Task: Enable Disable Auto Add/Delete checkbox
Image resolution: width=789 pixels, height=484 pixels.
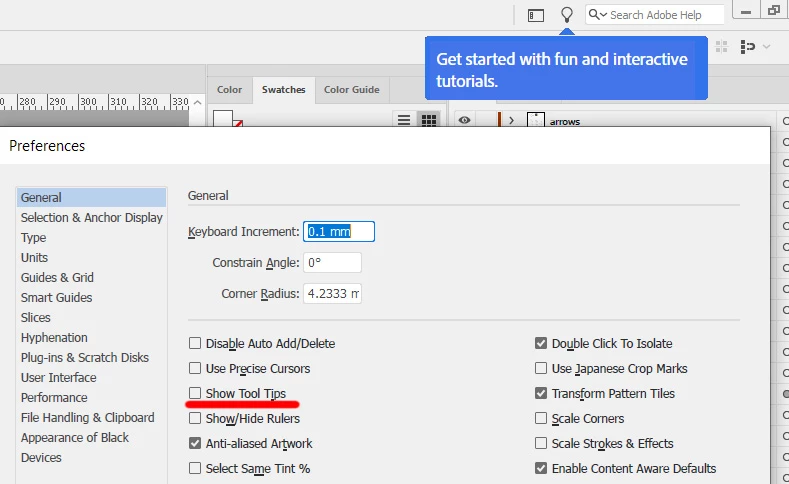Action: (195, 343)
